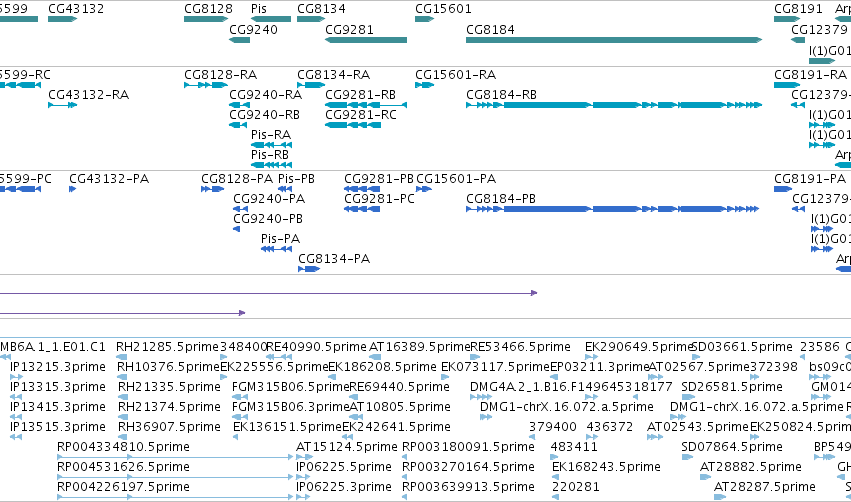Select the CG8191 gene label
Viewport: 851px width, 502px height.
[x=798, y=9]
